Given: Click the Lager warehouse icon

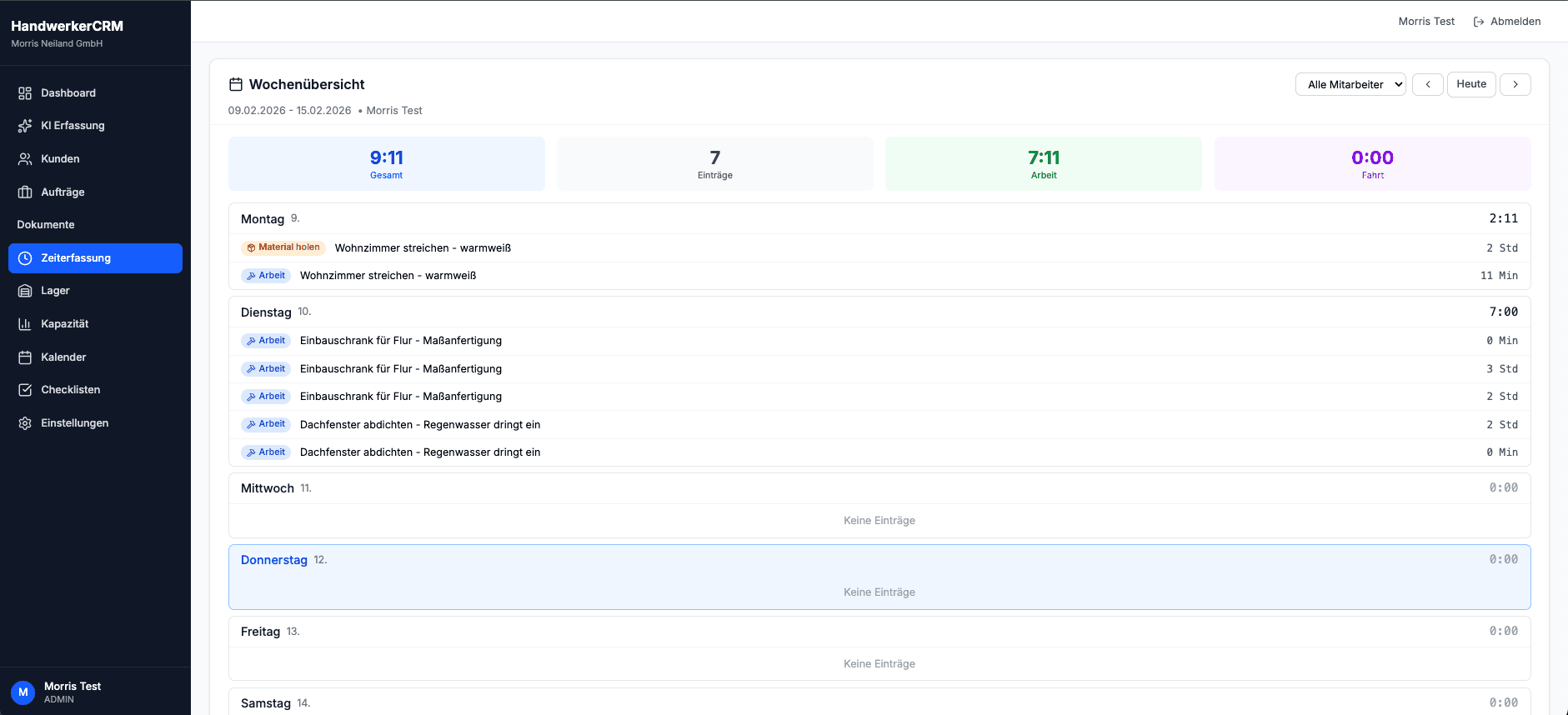Looking at the screenshot, I should [25, 291].
